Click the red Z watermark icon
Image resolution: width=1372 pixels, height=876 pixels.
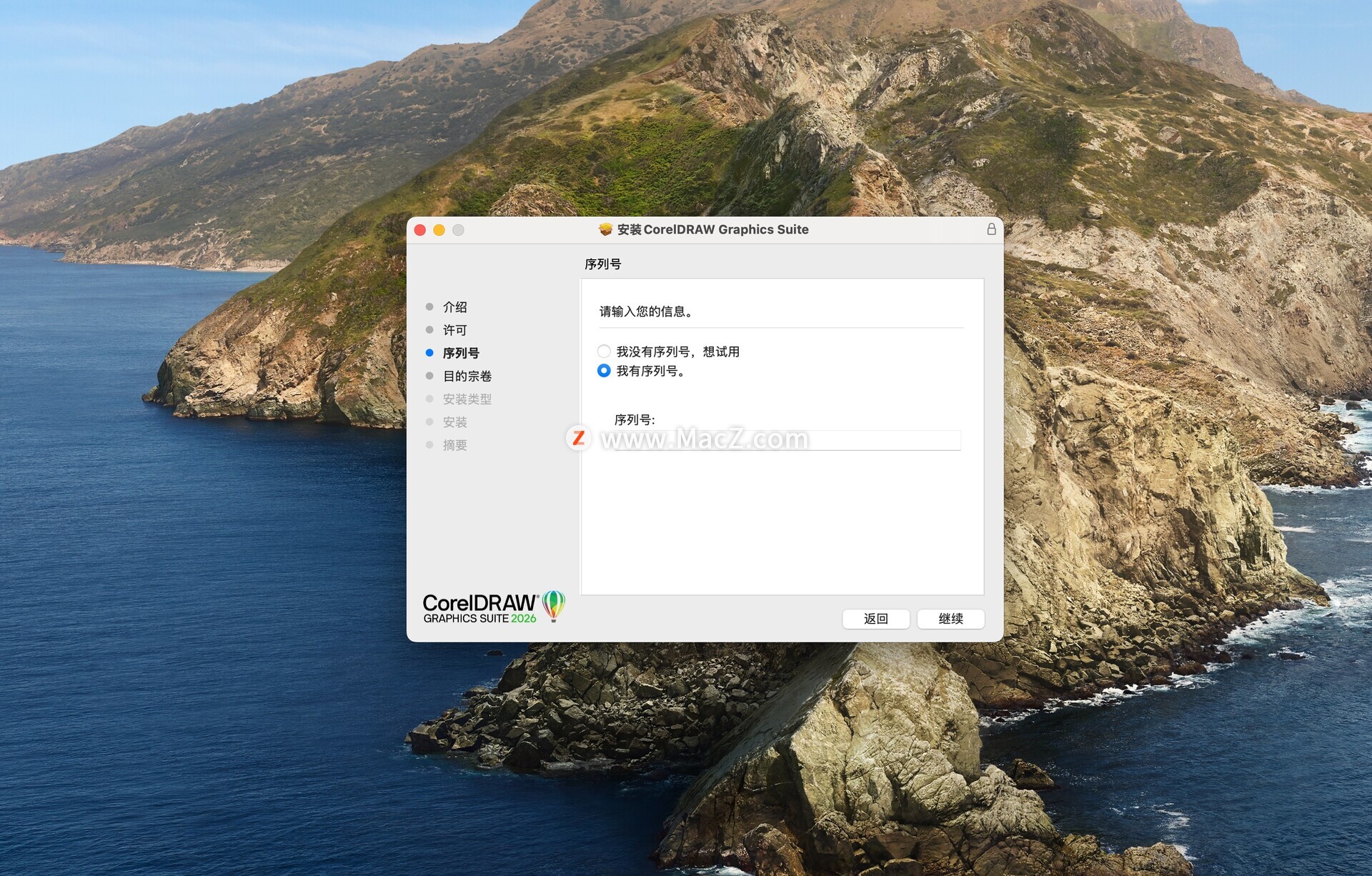coord(579,438)
